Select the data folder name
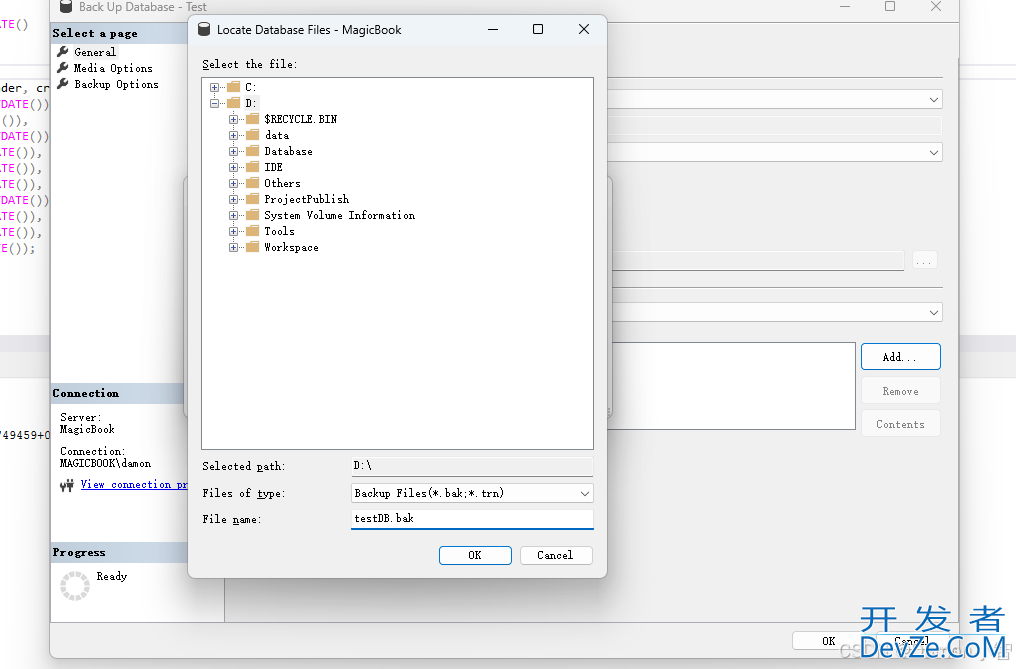The width and height of the screenshot is (1016, 669). (277, 135)
